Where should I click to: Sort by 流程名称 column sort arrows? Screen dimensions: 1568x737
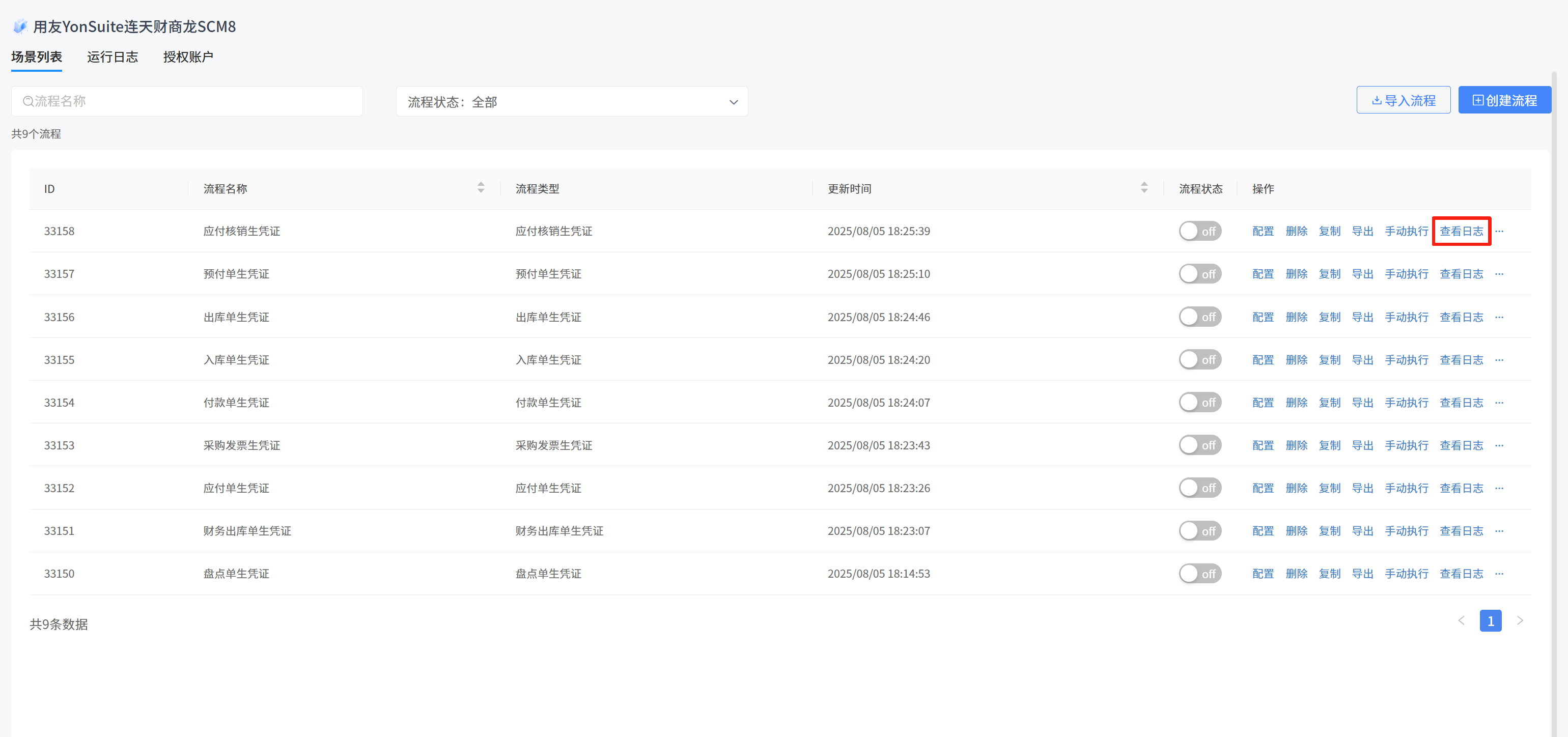(x=481, y=187)
